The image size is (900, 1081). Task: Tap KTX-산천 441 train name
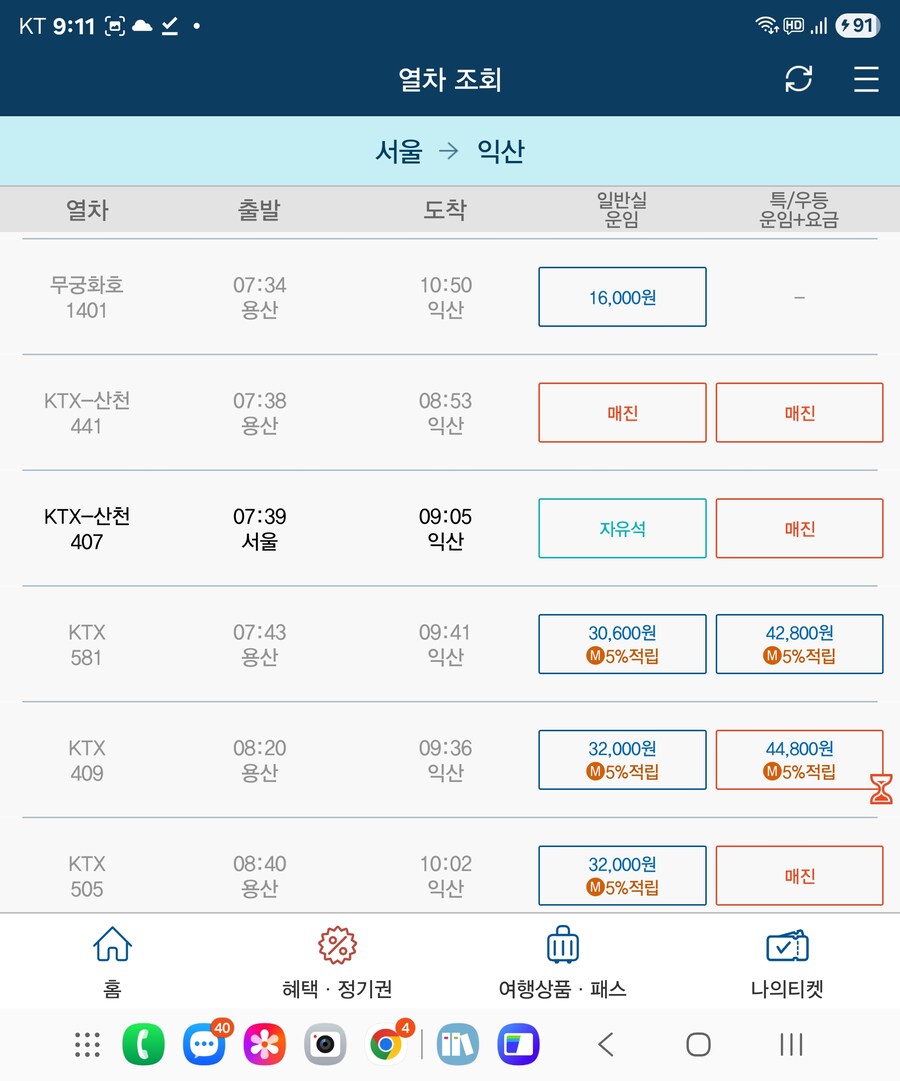(x=87, y=413)
